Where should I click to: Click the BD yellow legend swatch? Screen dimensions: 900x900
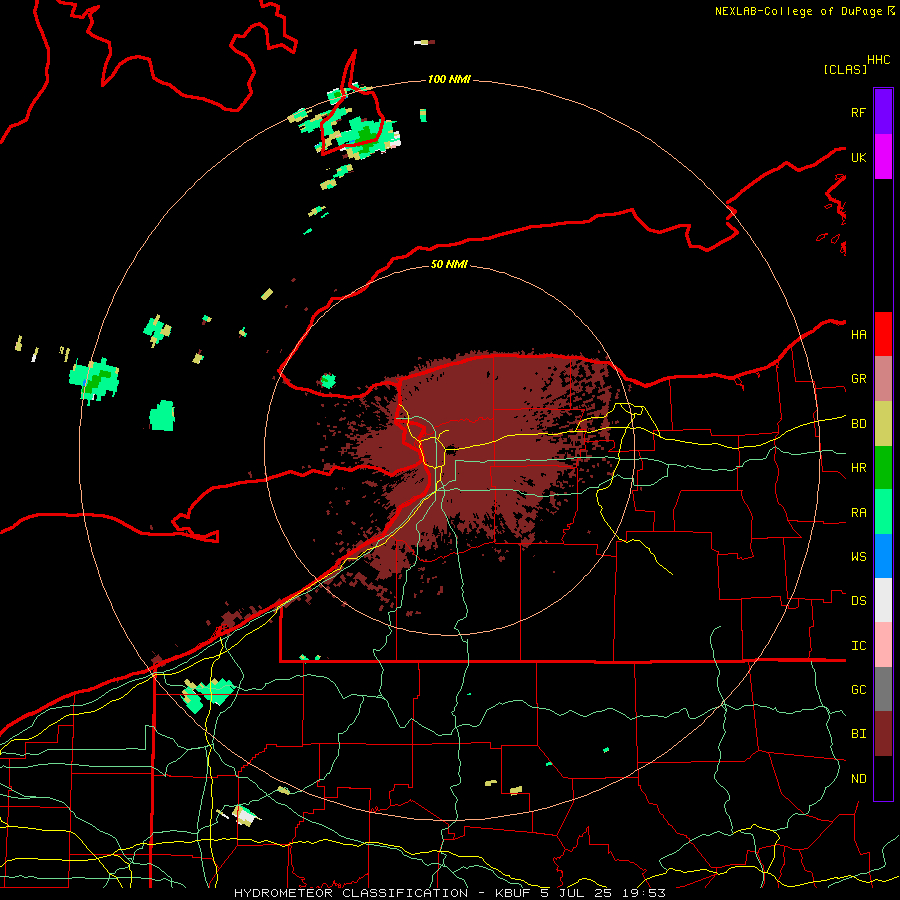(x=883, y=424)
